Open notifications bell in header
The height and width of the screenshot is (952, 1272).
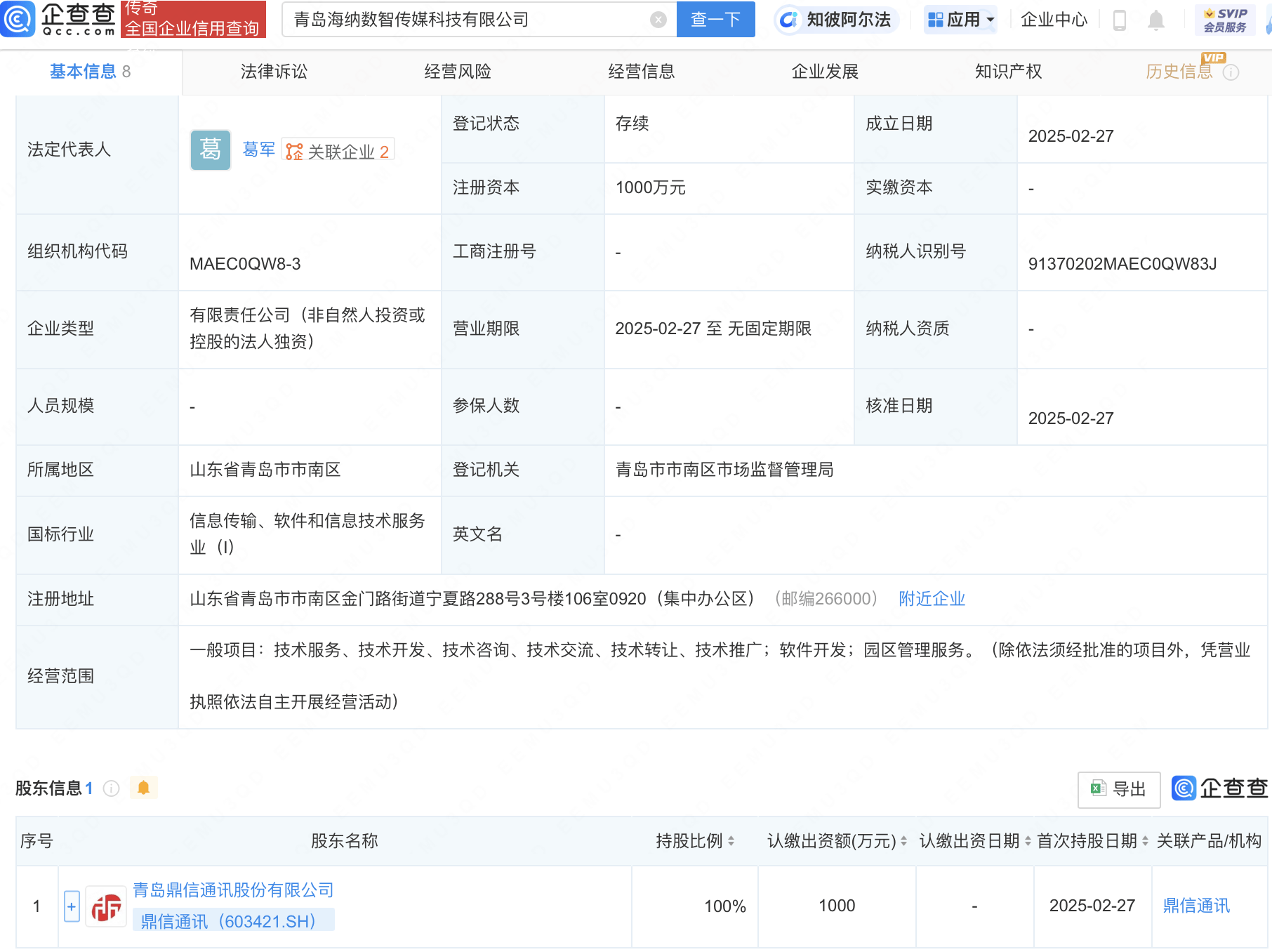click(1155, 20)
